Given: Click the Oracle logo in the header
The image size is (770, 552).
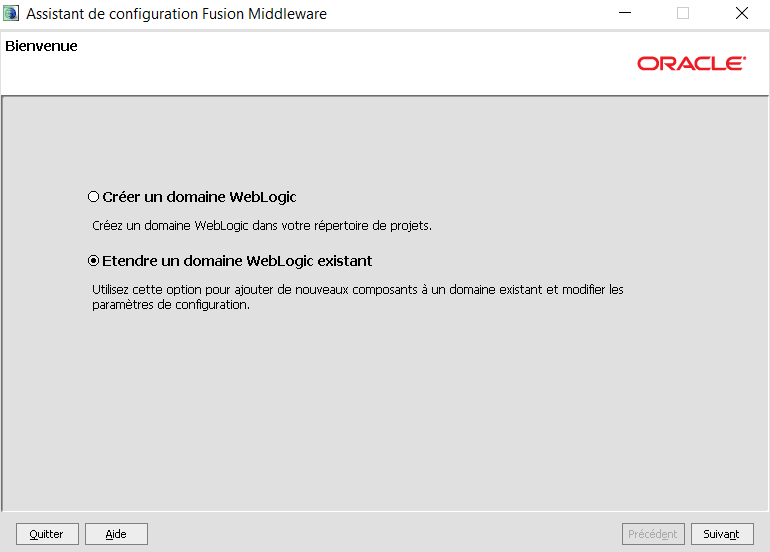Looking at the screenshot, I should 691,63.
